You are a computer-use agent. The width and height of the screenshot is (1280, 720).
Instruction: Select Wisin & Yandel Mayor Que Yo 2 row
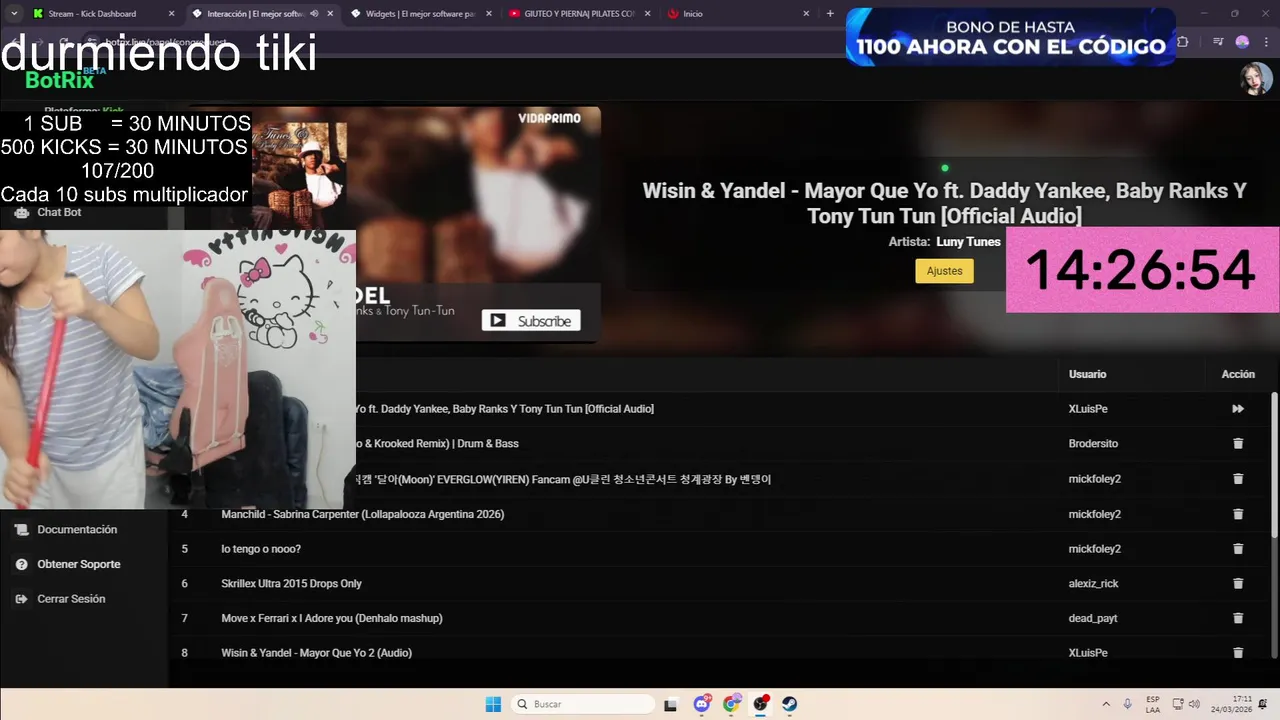[x=720, y=653]
